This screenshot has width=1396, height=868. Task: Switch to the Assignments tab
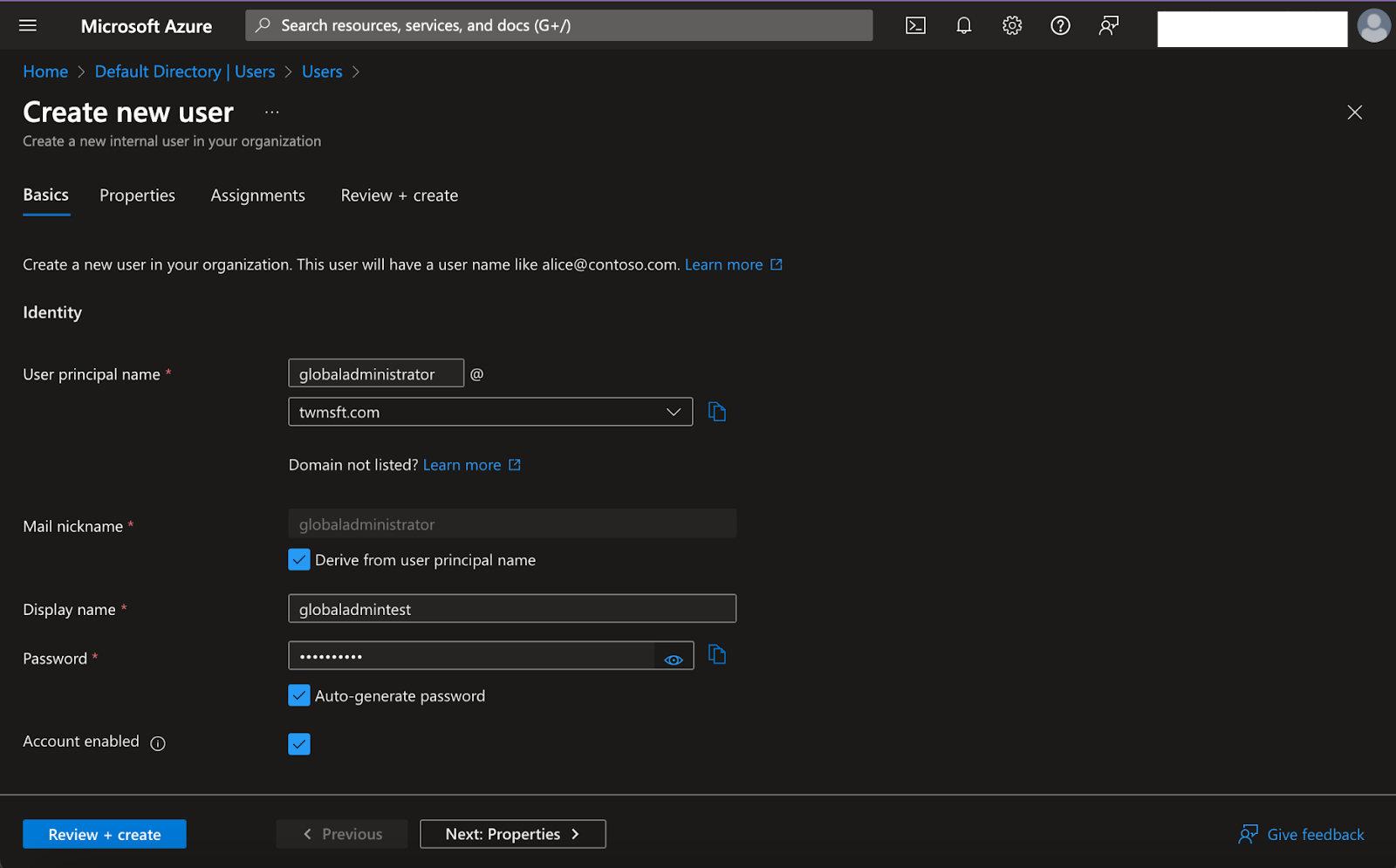tap(258, 195)
